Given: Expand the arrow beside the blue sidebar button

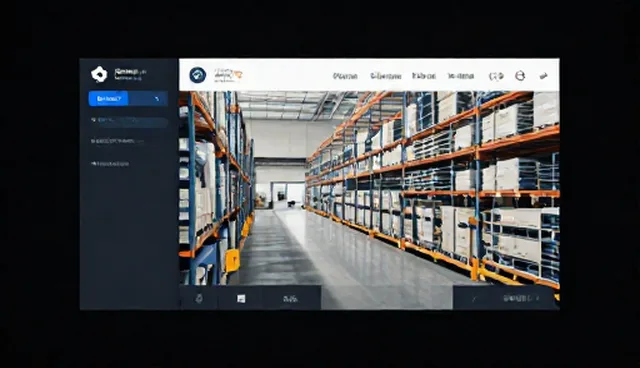Looking at the screenshot, I should click(x=157, y=99).
